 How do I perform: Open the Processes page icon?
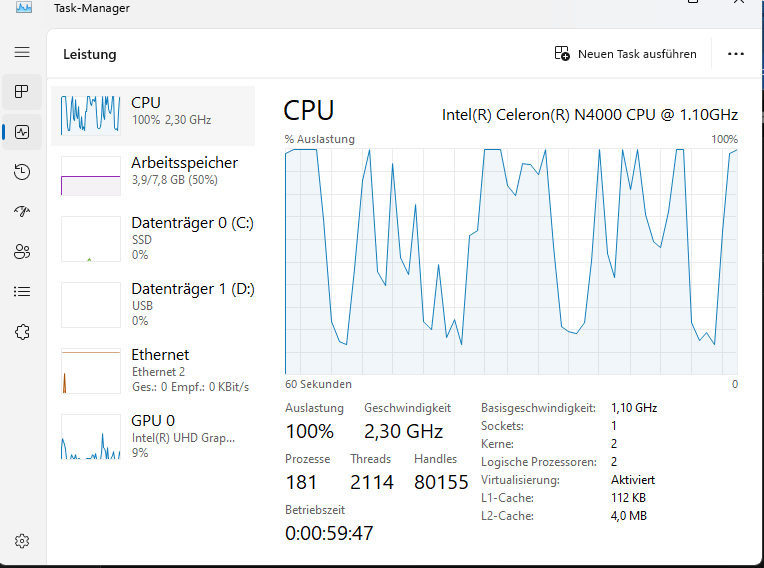pyautogui.click(x=22, y=92)
